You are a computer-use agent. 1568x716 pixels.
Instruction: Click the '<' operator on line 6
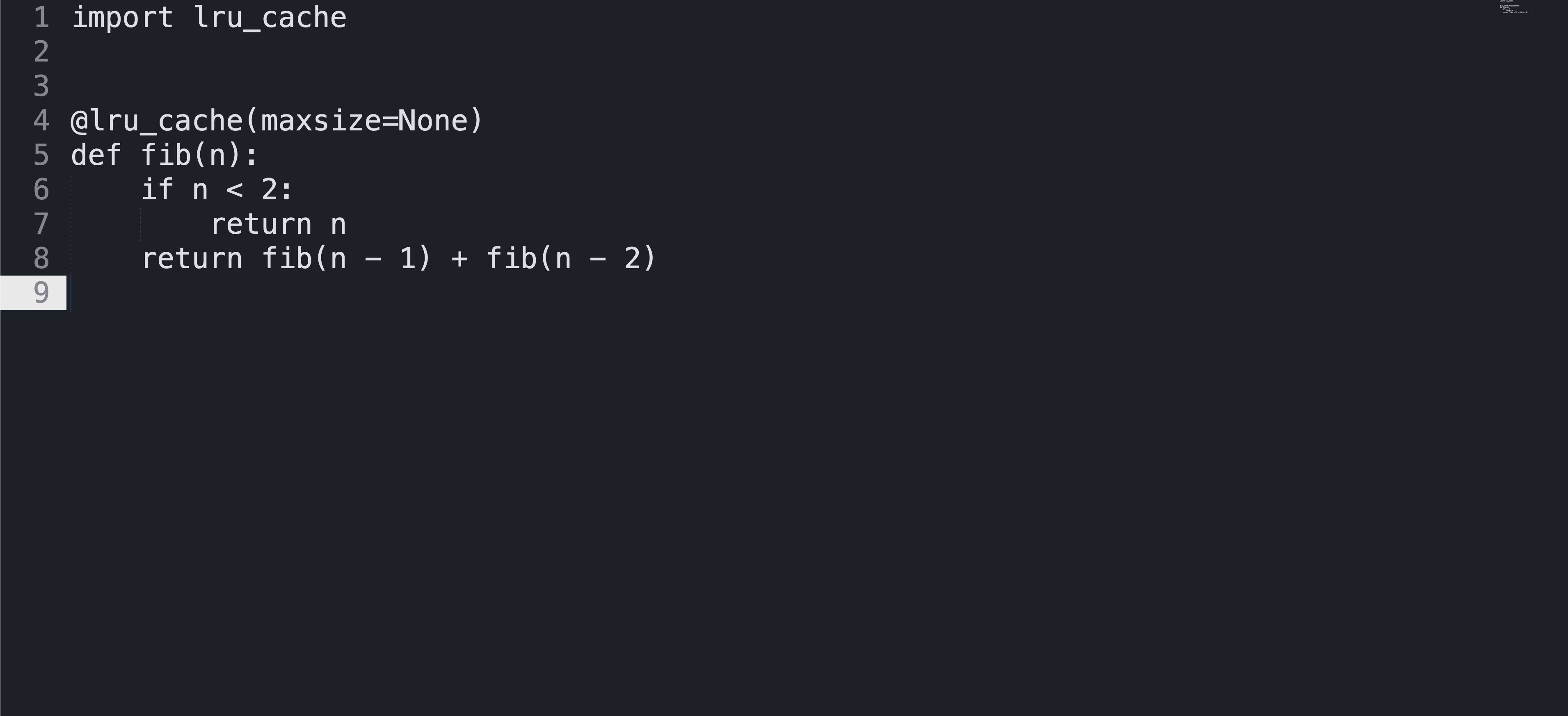point(234,190)
